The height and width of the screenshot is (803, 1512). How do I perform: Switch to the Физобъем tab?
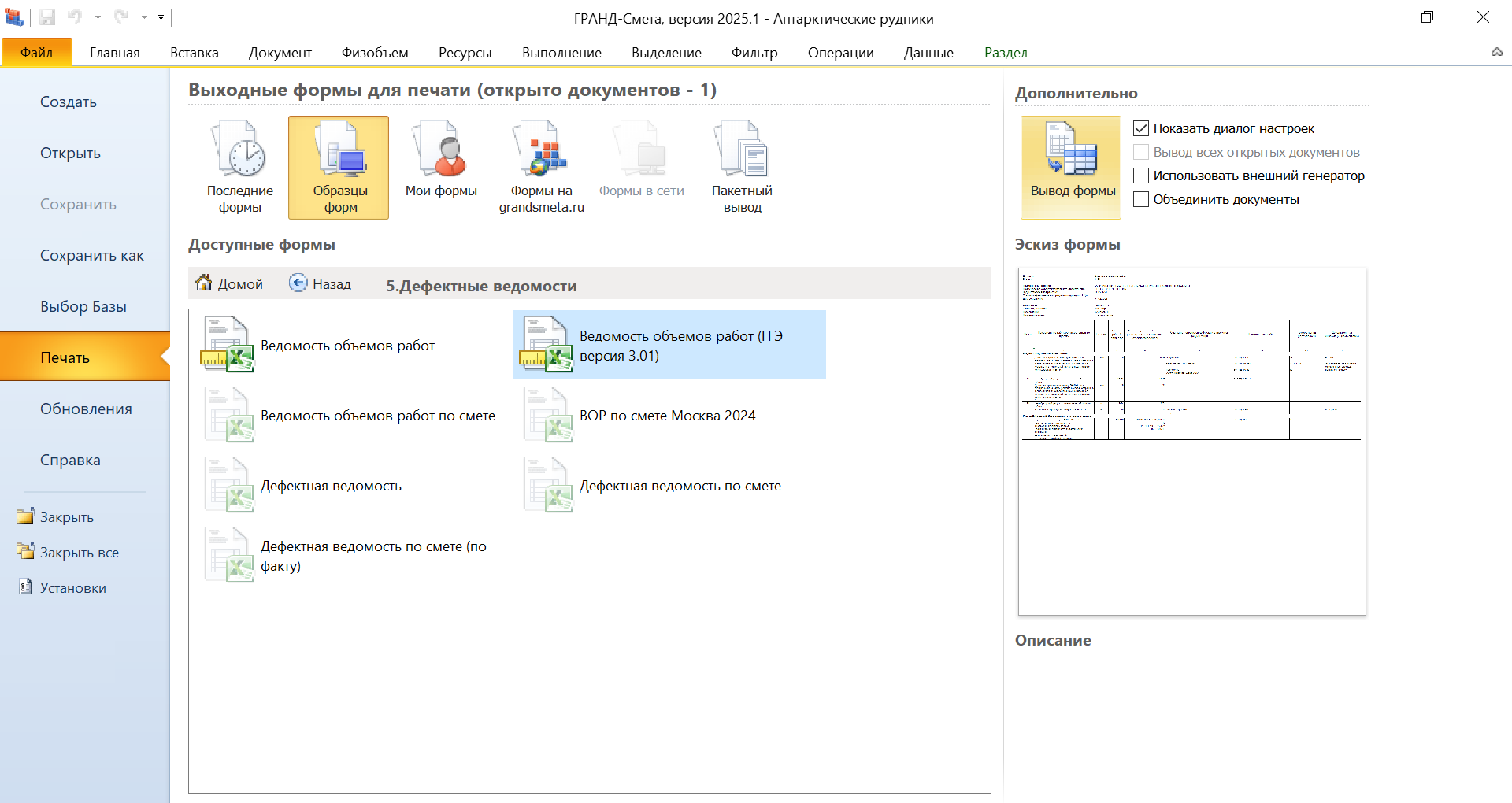click(375, 52)
